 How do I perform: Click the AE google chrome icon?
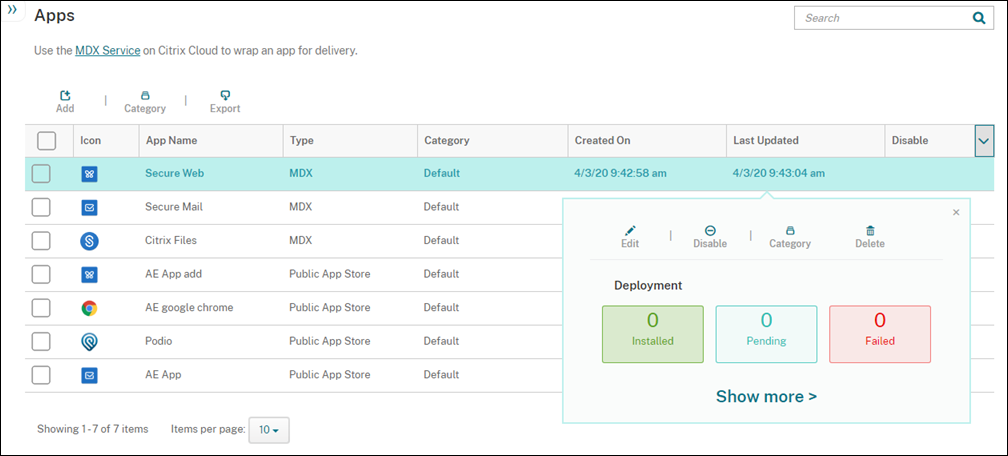coord(89,308)
